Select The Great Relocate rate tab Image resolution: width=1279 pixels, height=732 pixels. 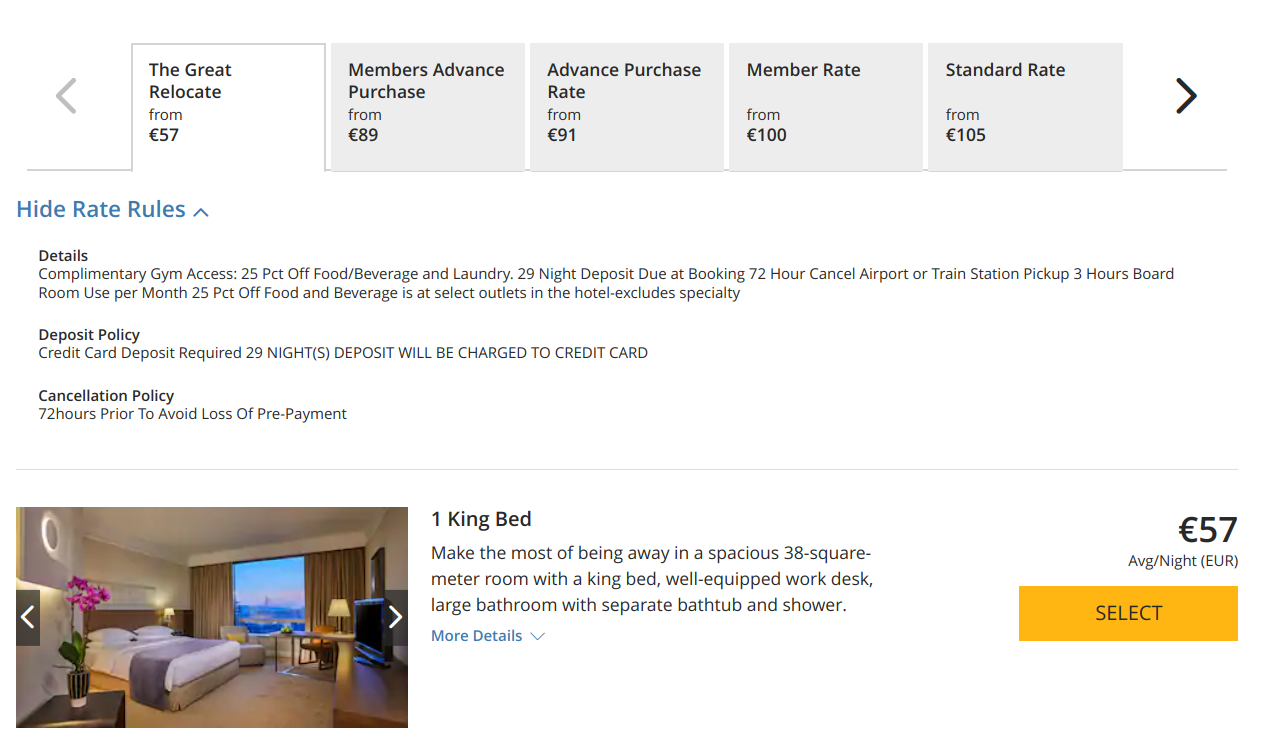pyautogui.click(x=228, y=106)
